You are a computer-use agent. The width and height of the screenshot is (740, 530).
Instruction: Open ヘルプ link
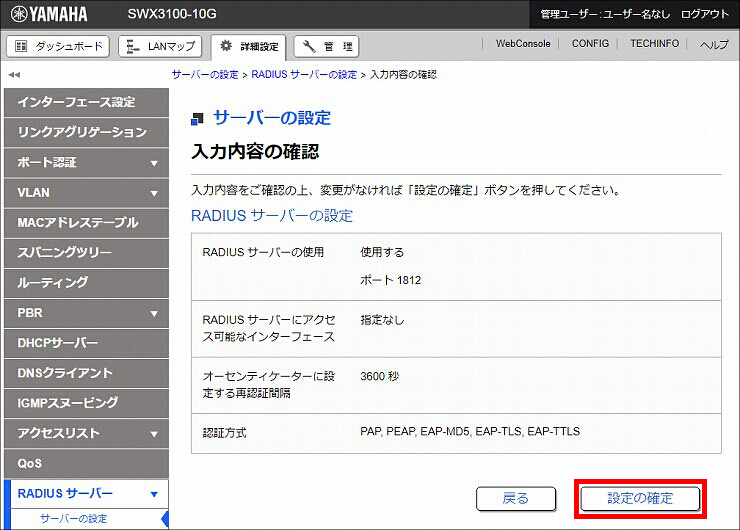(x=714, y=44)
